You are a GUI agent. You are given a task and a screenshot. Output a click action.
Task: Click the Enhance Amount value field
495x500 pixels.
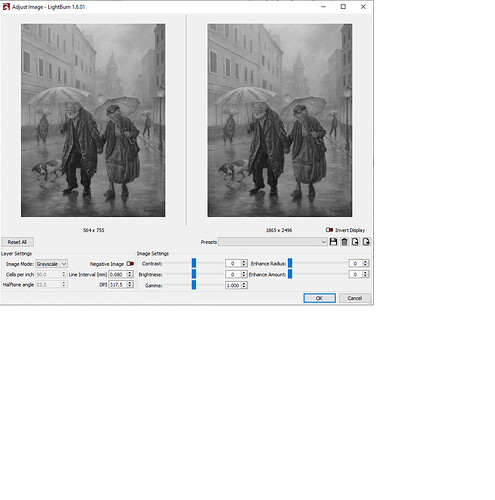pos(355,274)
